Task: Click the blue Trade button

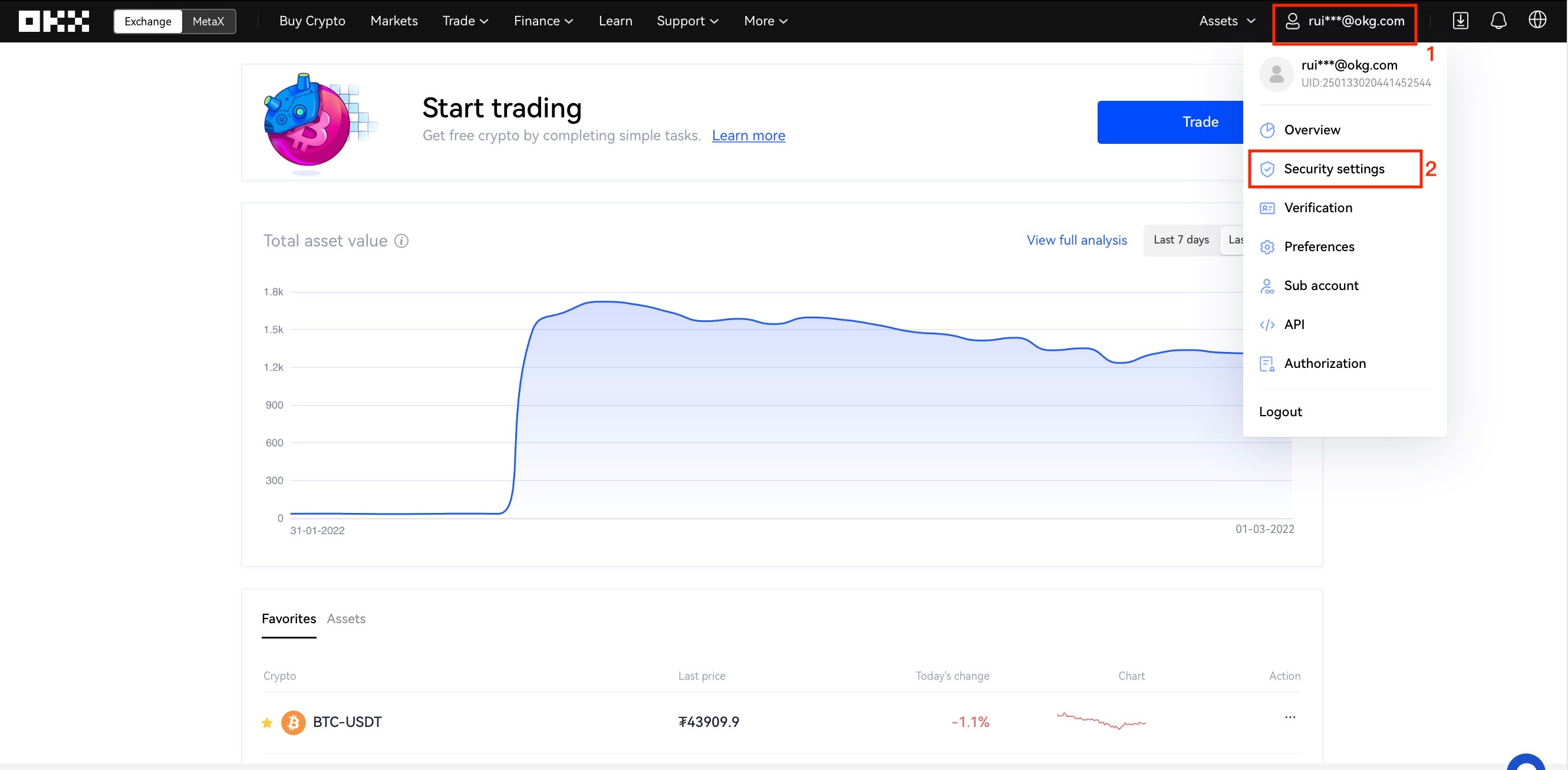Action: [x=1170, y=123]
